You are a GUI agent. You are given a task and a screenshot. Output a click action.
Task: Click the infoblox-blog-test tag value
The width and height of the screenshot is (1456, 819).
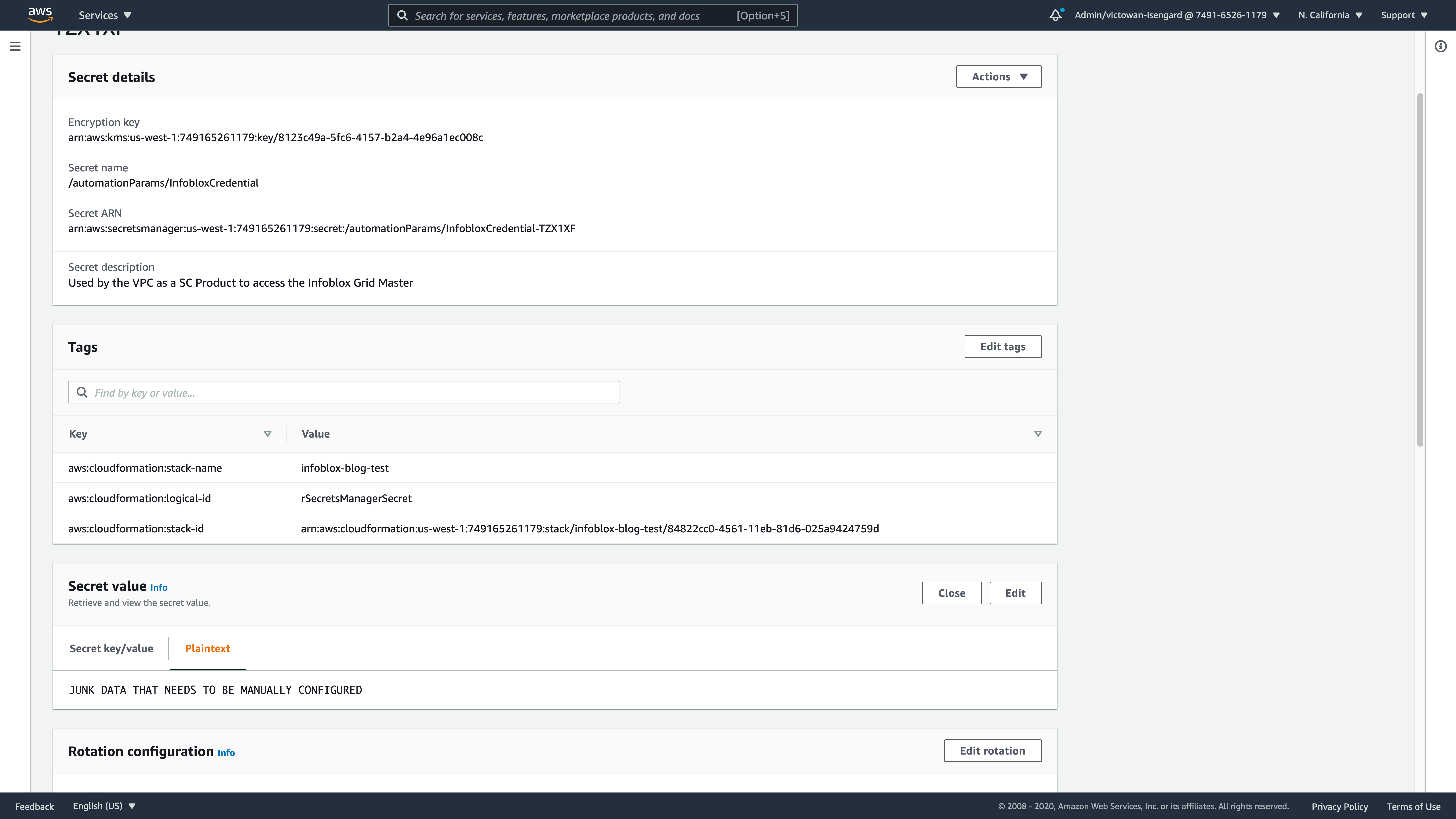(345, 468)
